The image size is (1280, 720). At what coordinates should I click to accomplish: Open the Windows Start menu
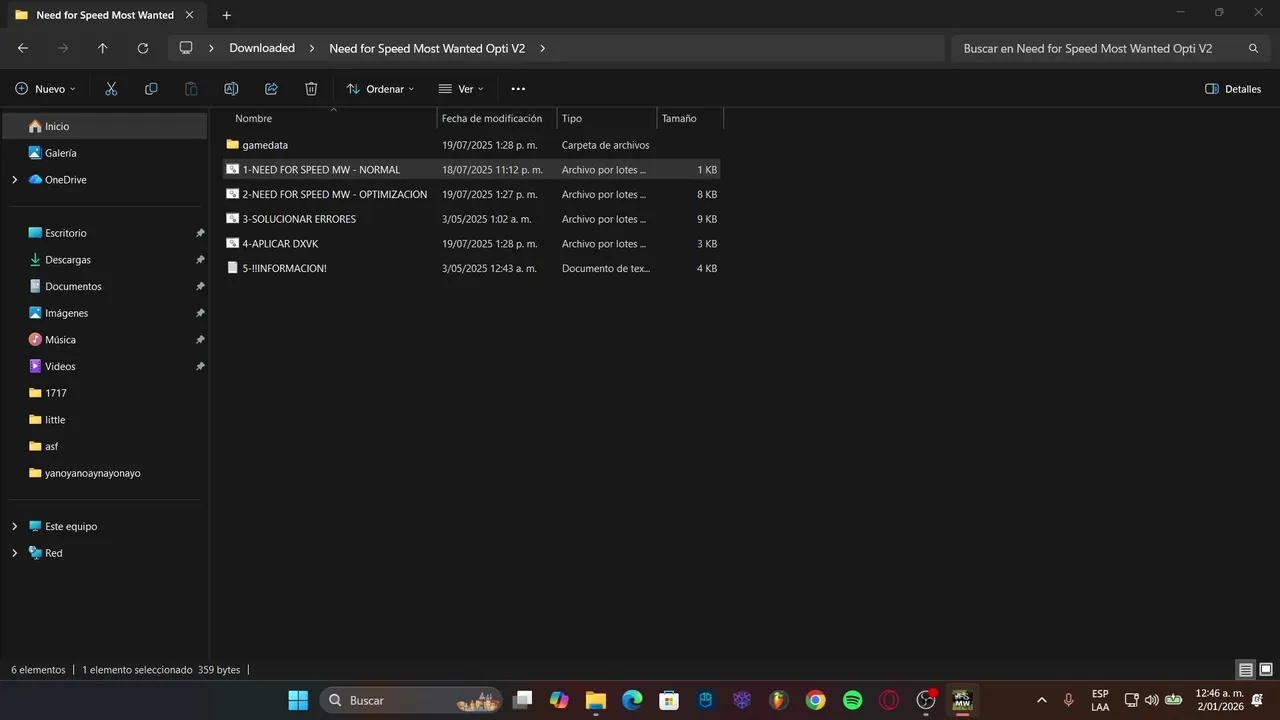(x=298, y=700)
